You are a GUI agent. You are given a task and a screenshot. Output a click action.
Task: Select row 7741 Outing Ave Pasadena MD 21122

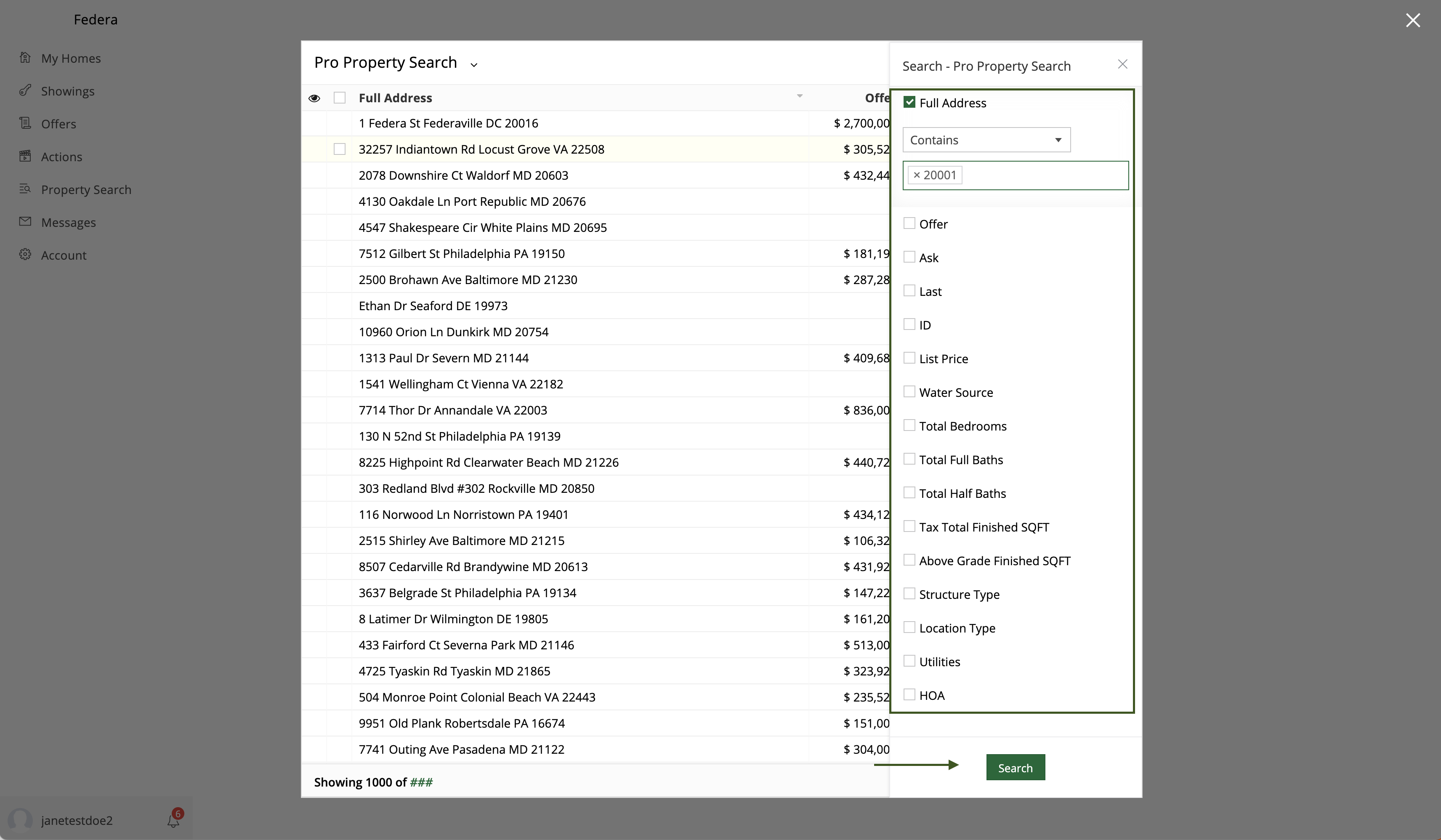(x=595, y=750)
